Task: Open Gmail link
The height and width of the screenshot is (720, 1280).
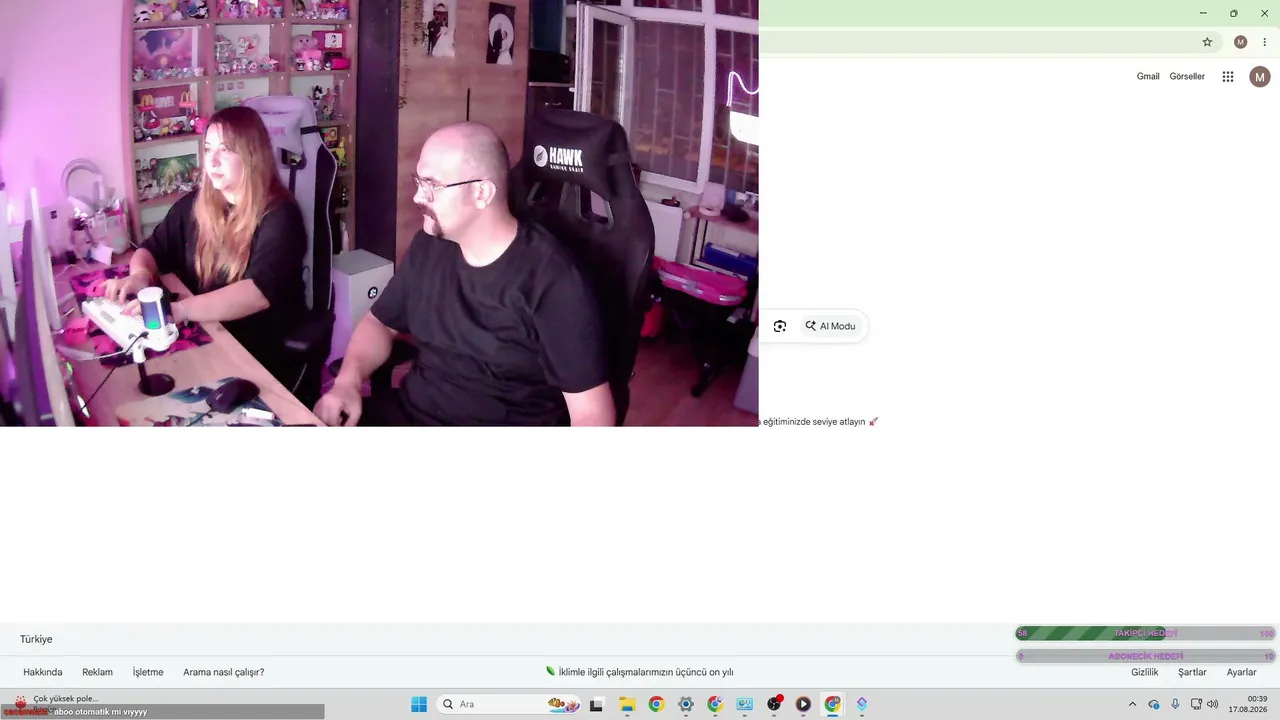Action: click(x=1148, y=77)
